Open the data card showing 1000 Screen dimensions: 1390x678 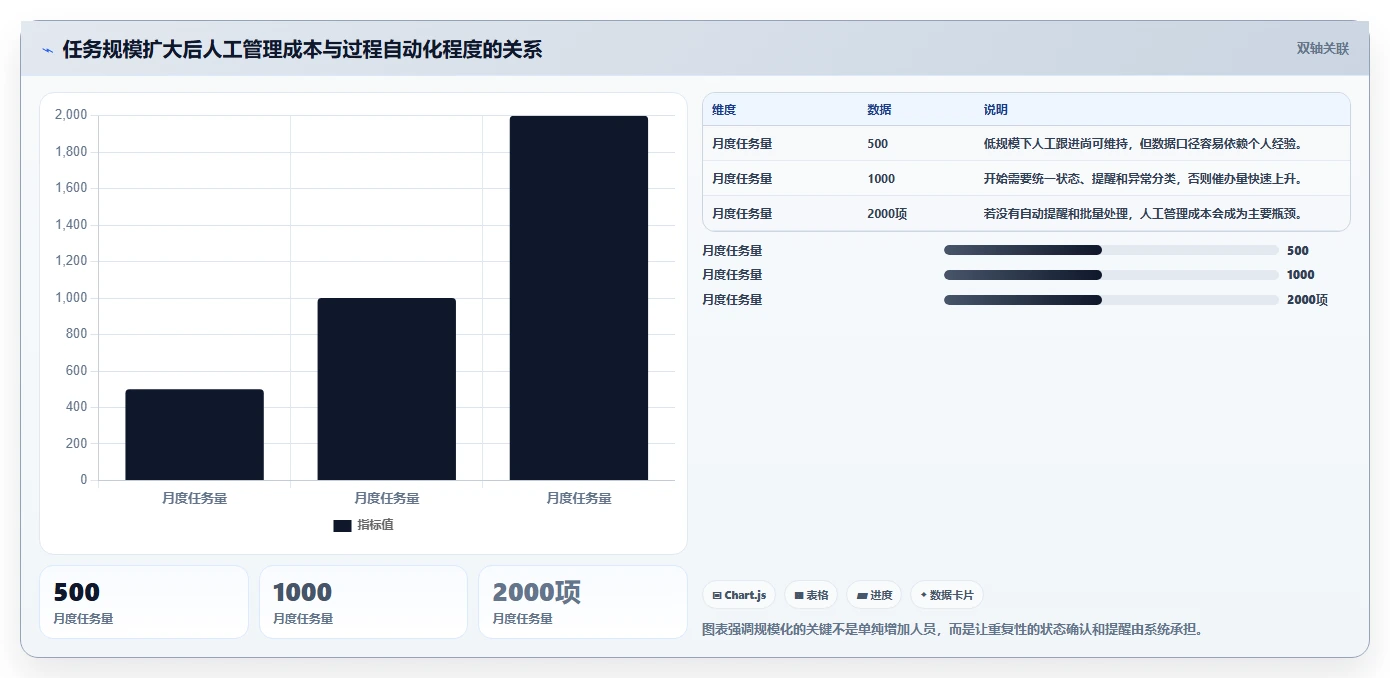[363, 602]
